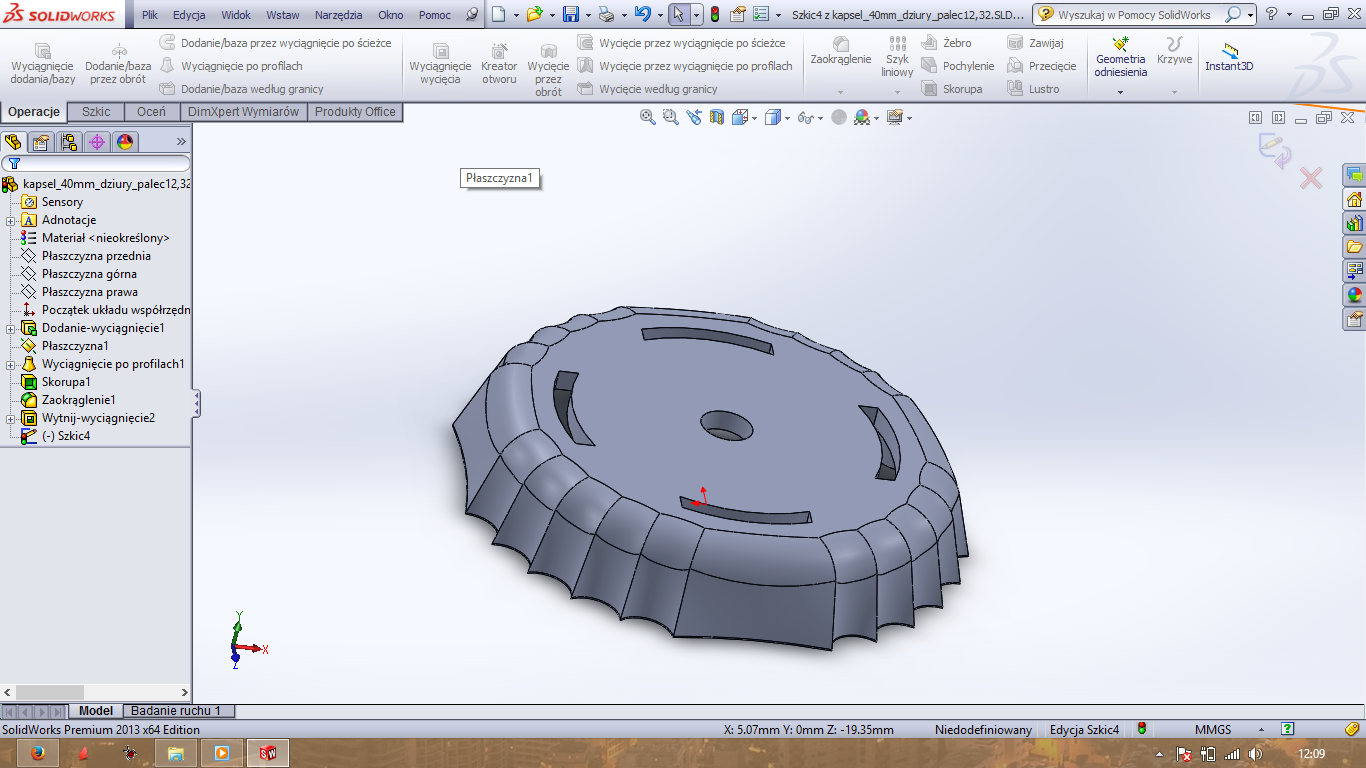
Task: Click the Section View icon
Action: 716,117
